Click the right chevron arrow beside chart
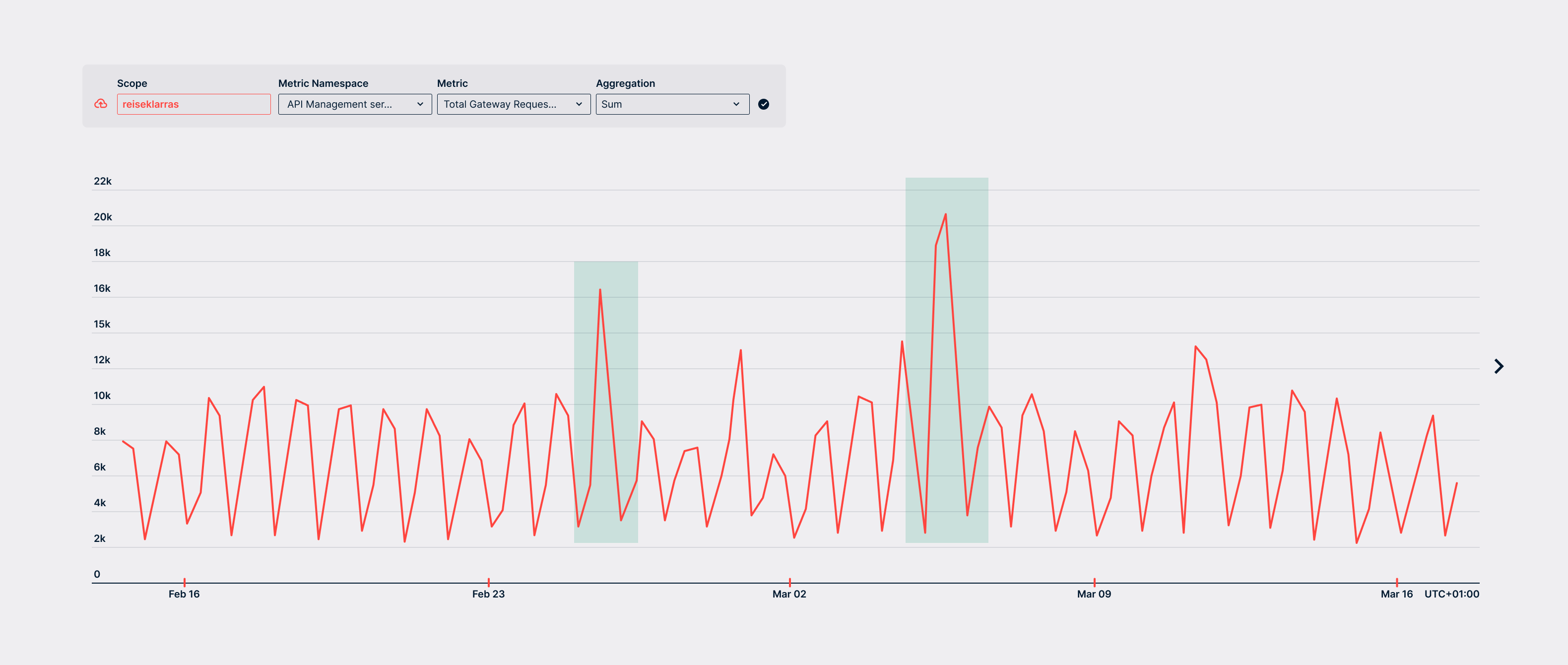Viewport: 1568px width, 665px height. tap(1499, 366)
